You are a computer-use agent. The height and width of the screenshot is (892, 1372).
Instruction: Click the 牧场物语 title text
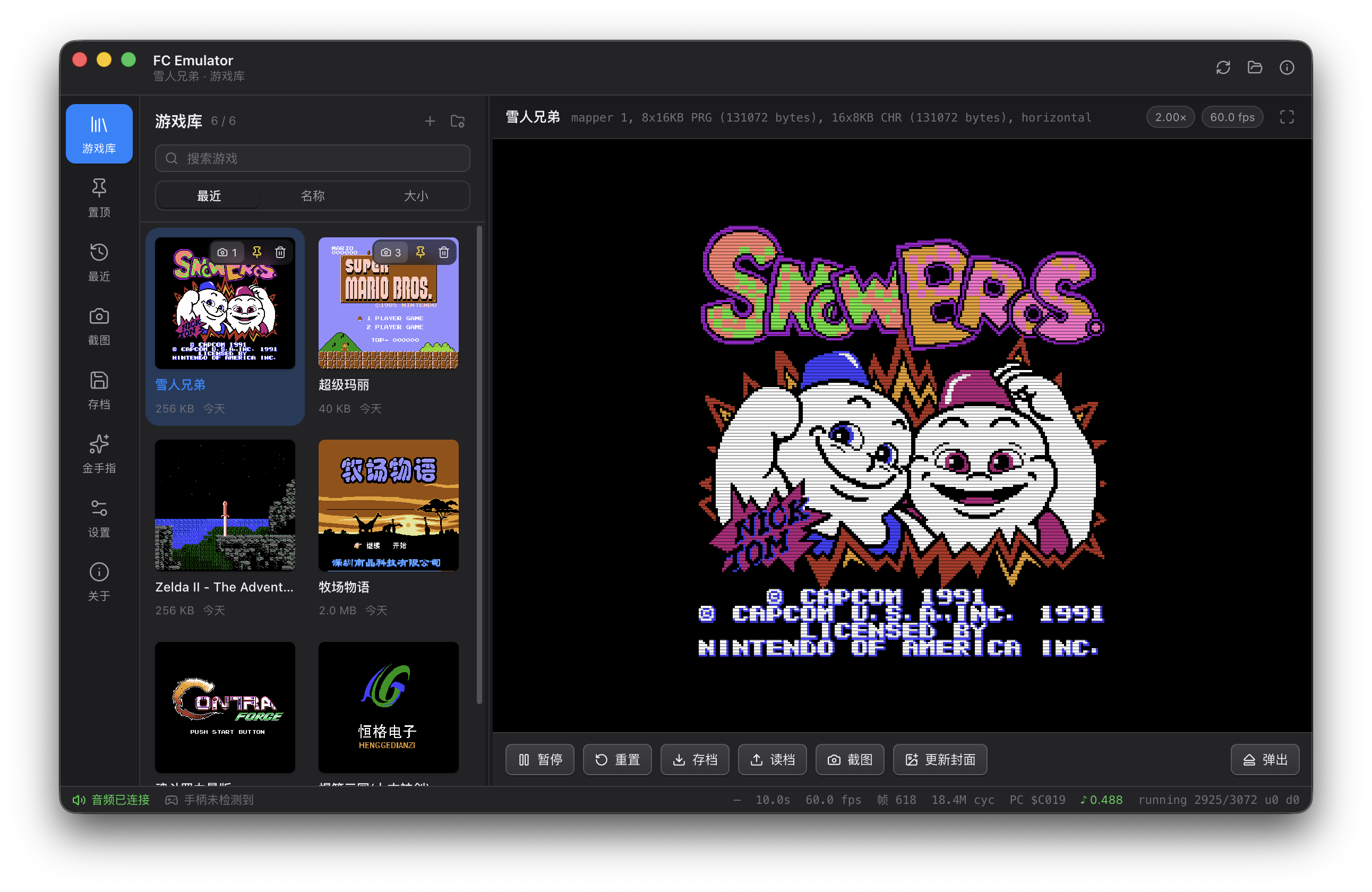tap(344, 587)
